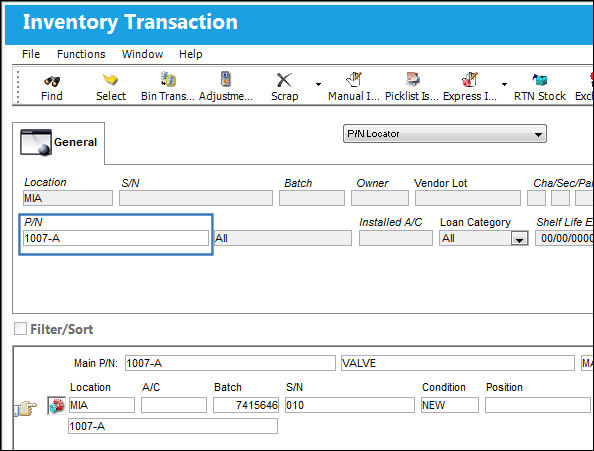Click the inventory record icon beside Location MIA
Screen dimensions: 594x451
click(56, 406)
